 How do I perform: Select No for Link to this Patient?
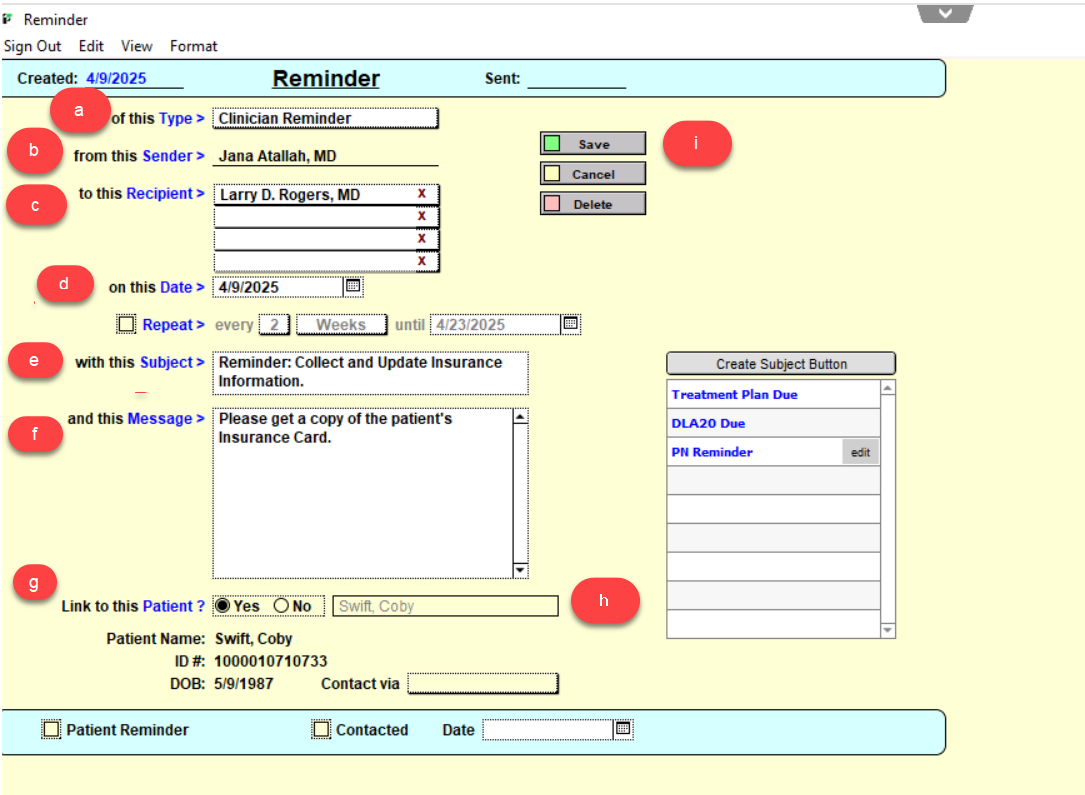[281, 606]
